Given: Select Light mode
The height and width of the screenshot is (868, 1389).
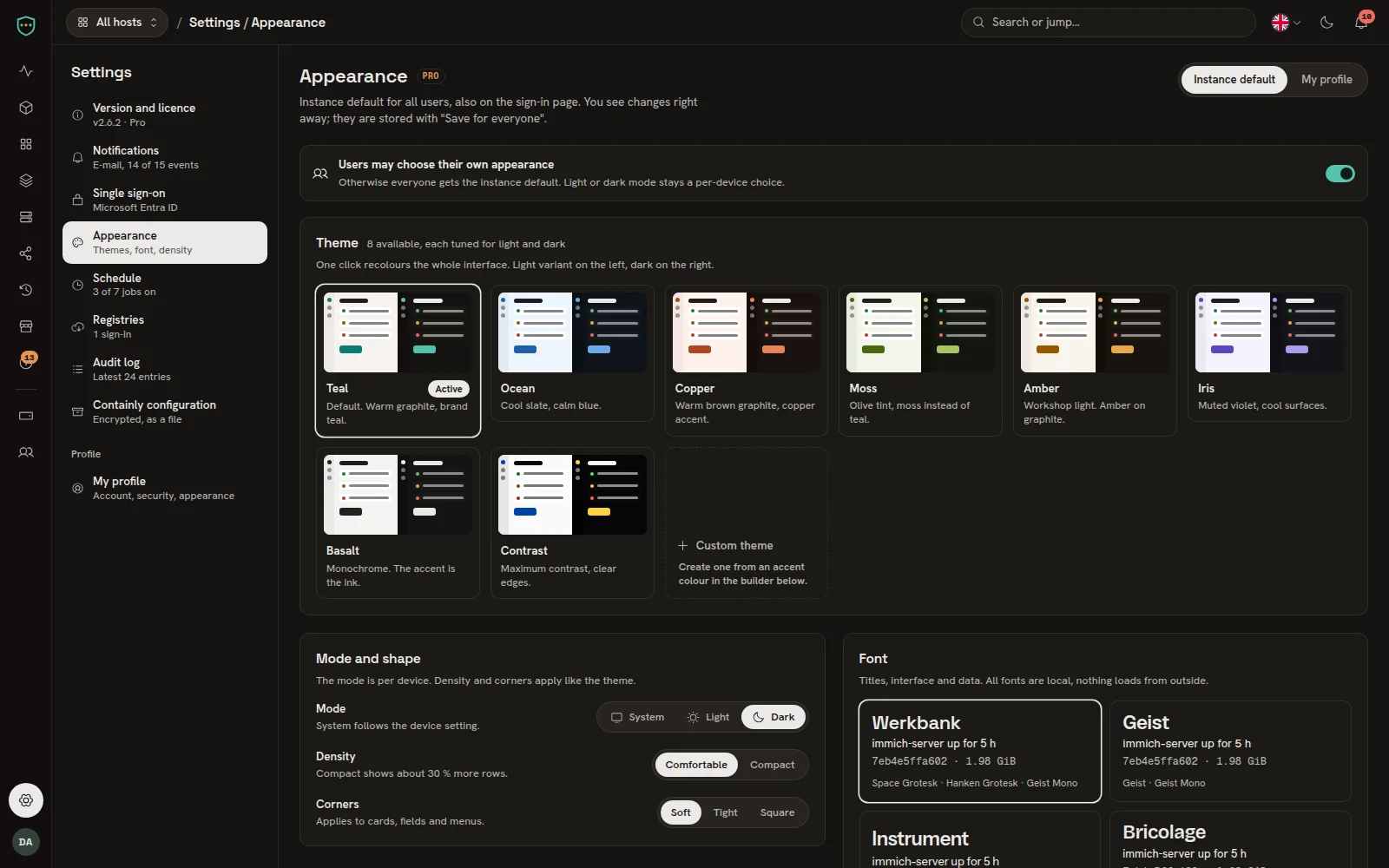Looking at the screenshot, I should (x=708, y=717).
